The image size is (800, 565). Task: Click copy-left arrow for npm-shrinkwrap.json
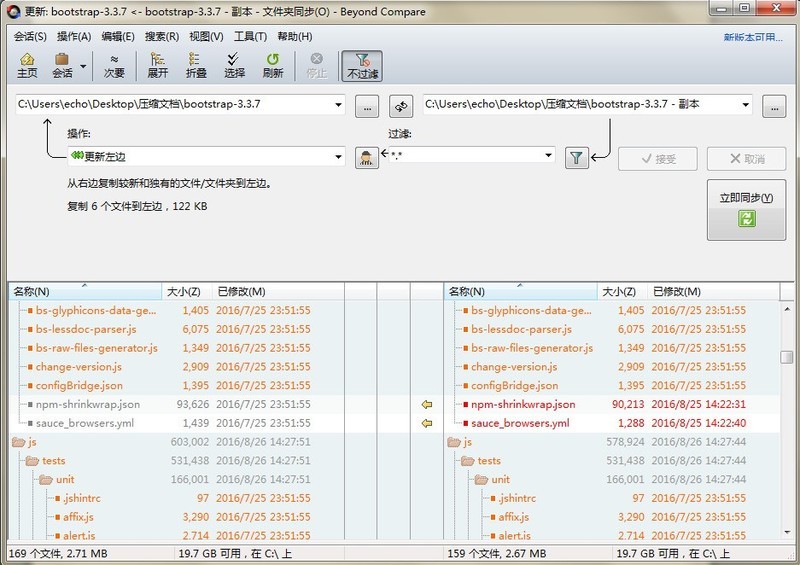[x=427, y=405]
